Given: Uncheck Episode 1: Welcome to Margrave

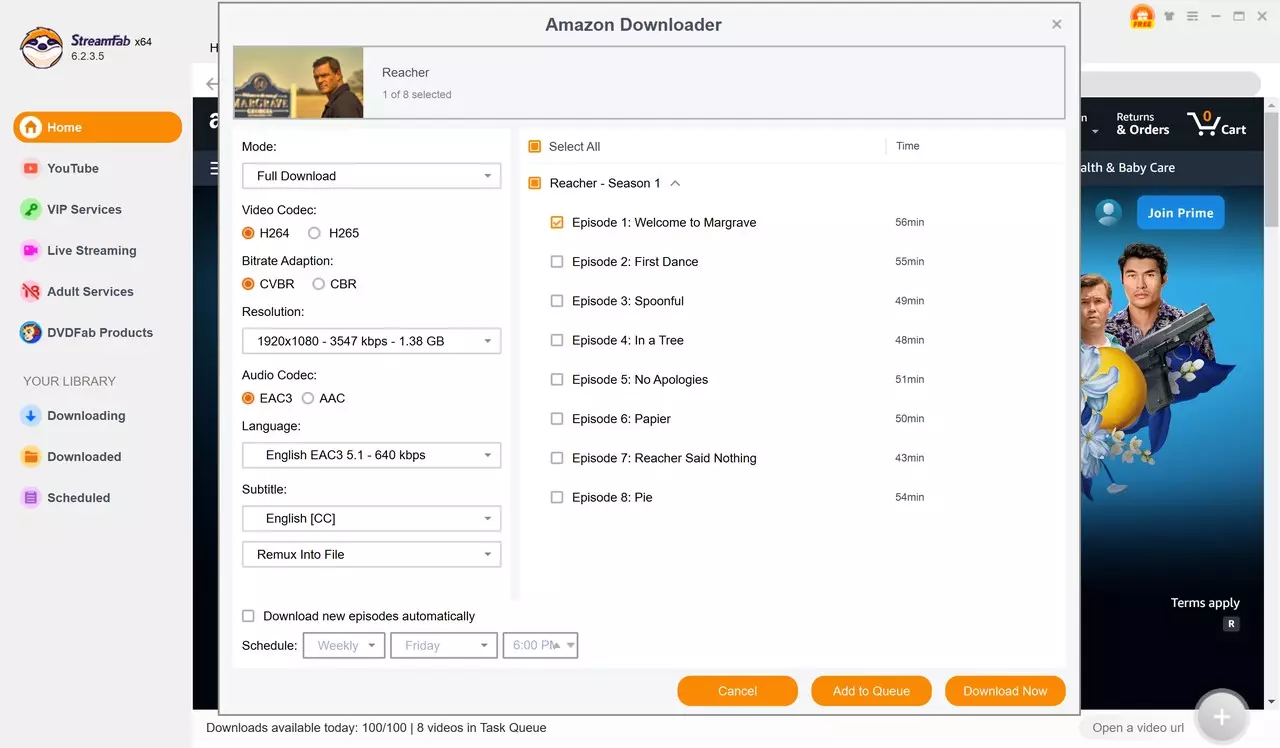Looking at the screenshot, I should tap(557, 222).
